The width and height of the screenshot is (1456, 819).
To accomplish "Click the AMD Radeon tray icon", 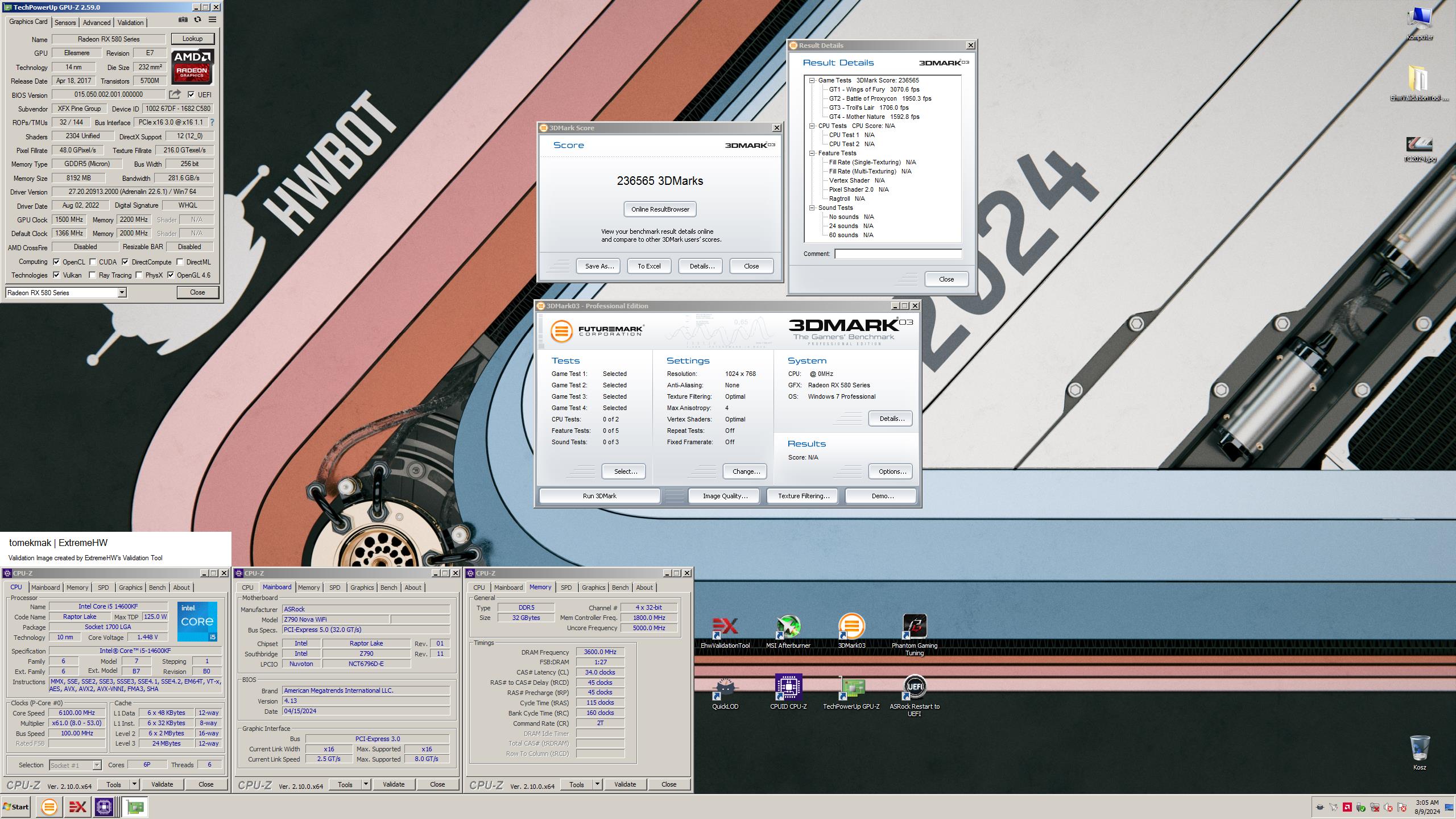I will (x=1347, y=806).
